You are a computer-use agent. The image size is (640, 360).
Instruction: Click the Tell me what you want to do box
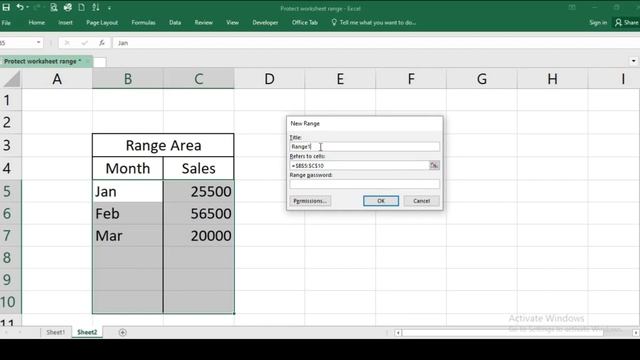coord(373,23)
